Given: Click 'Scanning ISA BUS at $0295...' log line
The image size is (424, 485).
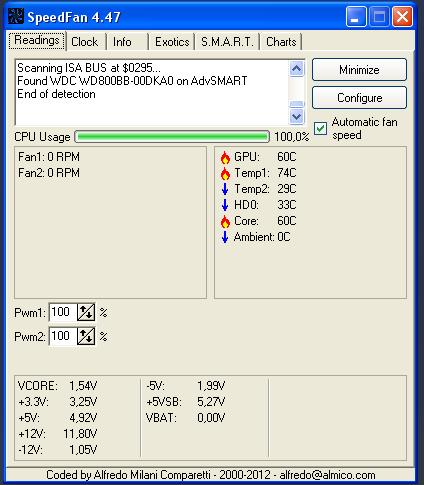Looking at the screenshot, I should (89, 68).
